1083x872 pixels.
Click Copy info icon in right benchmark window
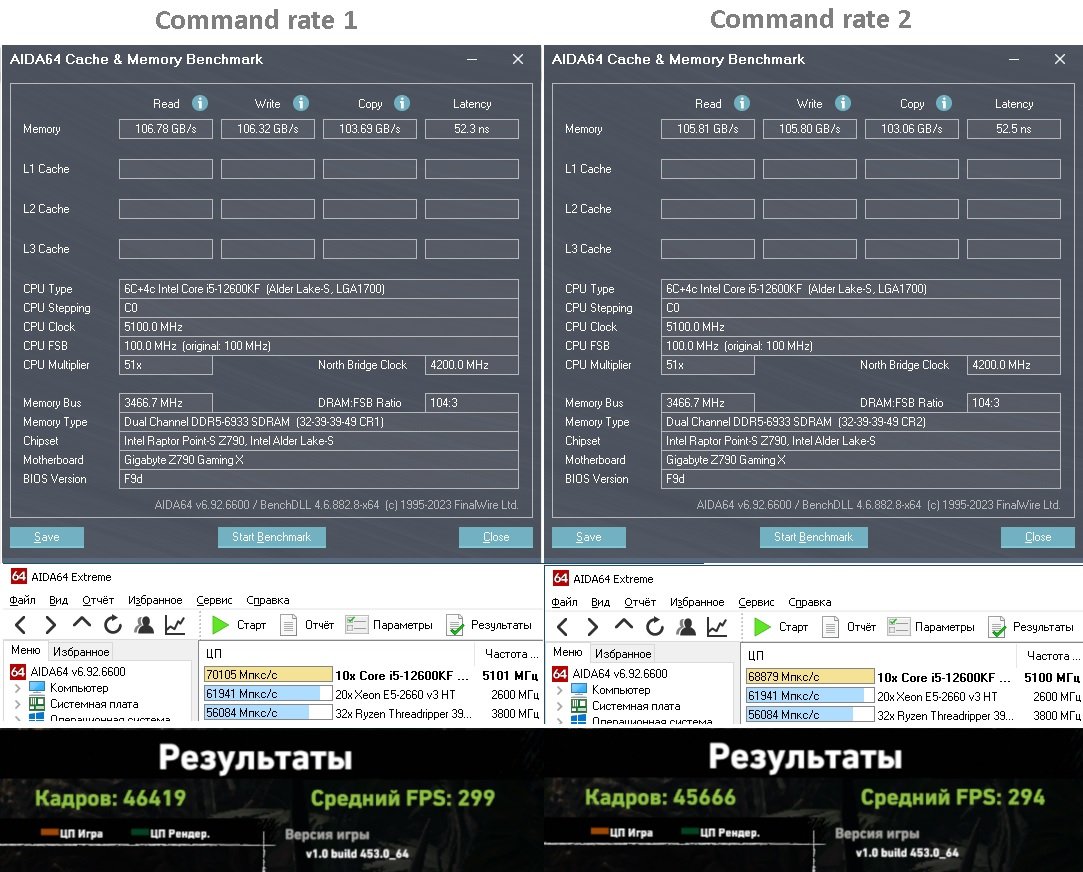click(943, 104)
